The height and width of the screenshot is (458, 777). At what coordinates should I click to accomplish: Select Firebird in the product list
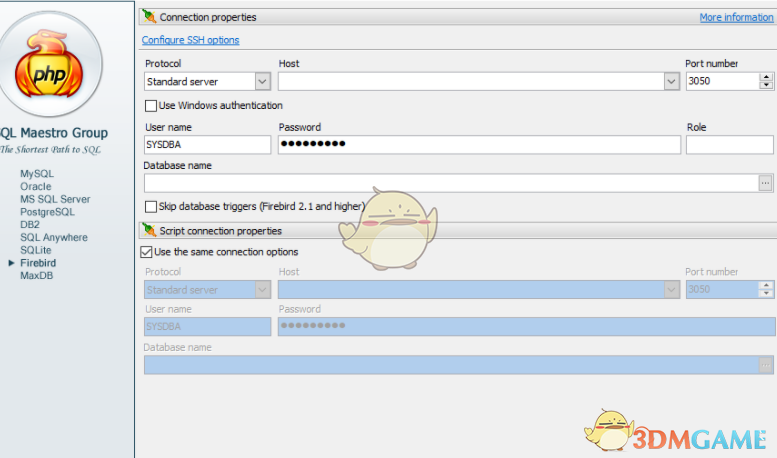coord(38,263)
